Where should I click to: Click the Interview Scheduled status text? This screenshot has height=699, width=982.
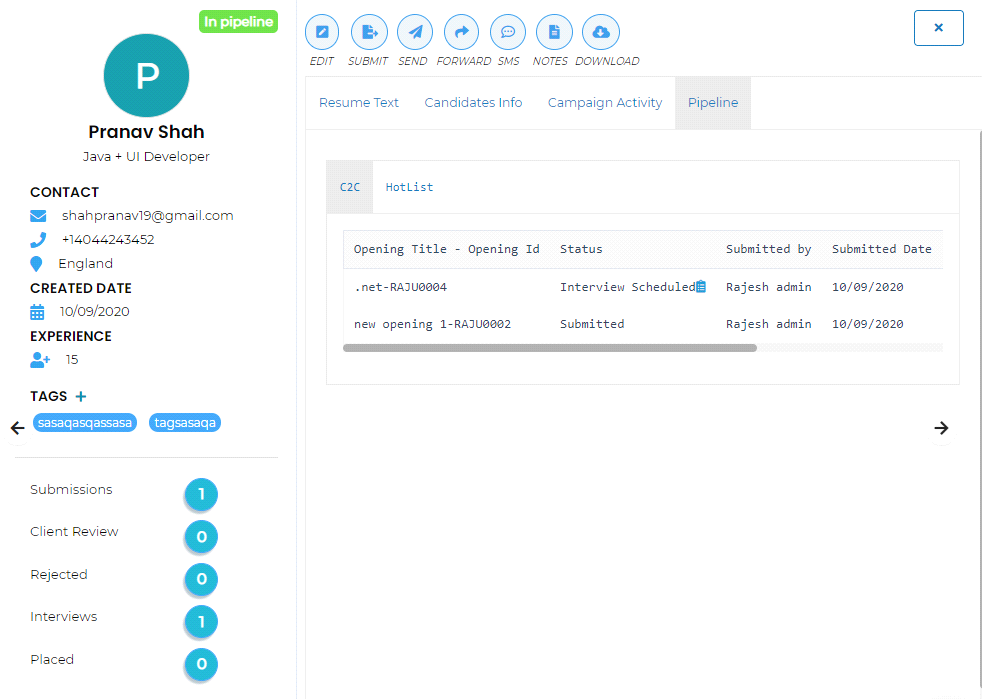[628, 287]
